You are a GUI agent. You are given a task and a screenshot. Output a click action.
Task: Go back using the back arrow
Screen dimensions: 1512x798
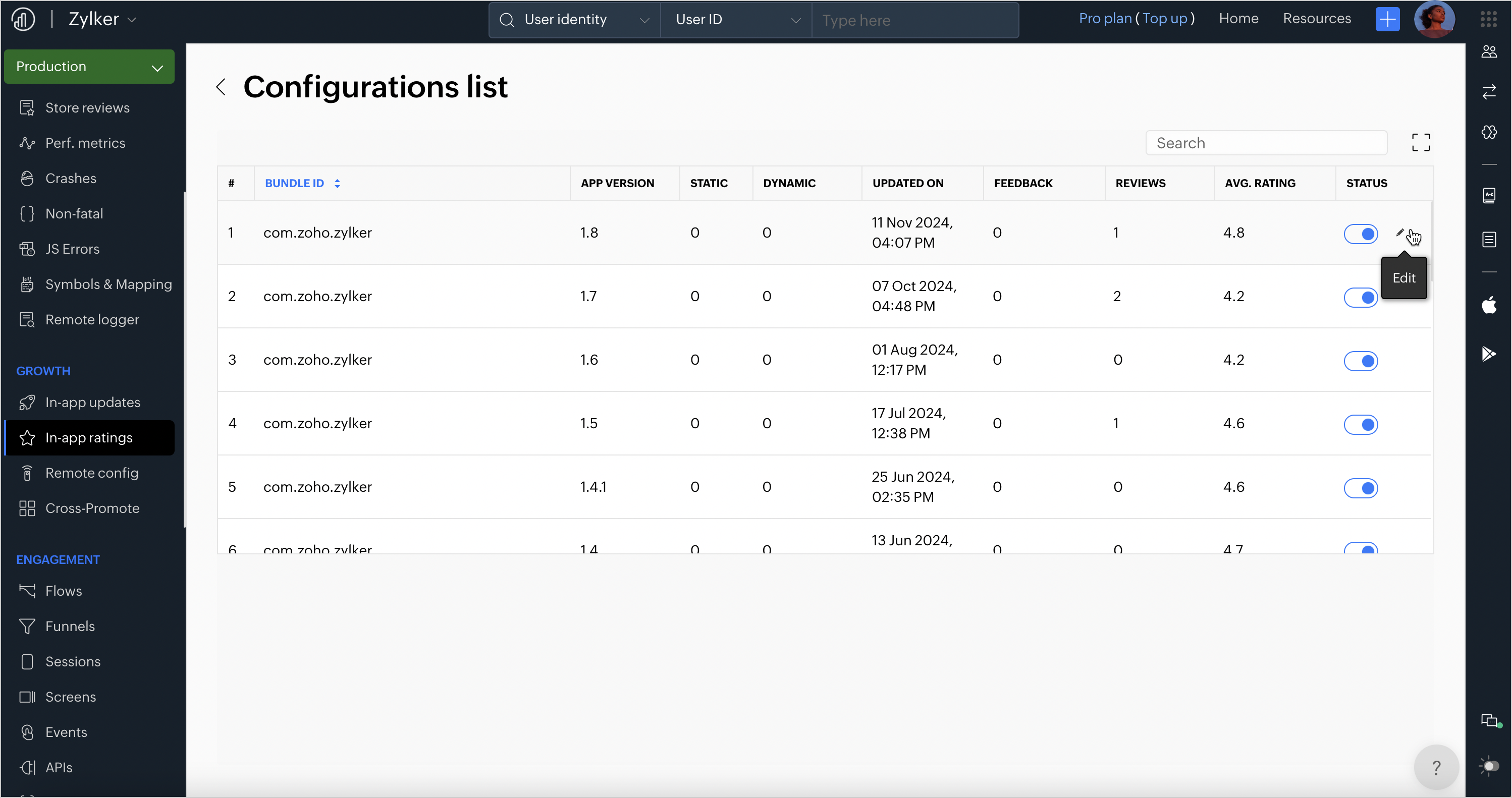[x=221, y=87]
